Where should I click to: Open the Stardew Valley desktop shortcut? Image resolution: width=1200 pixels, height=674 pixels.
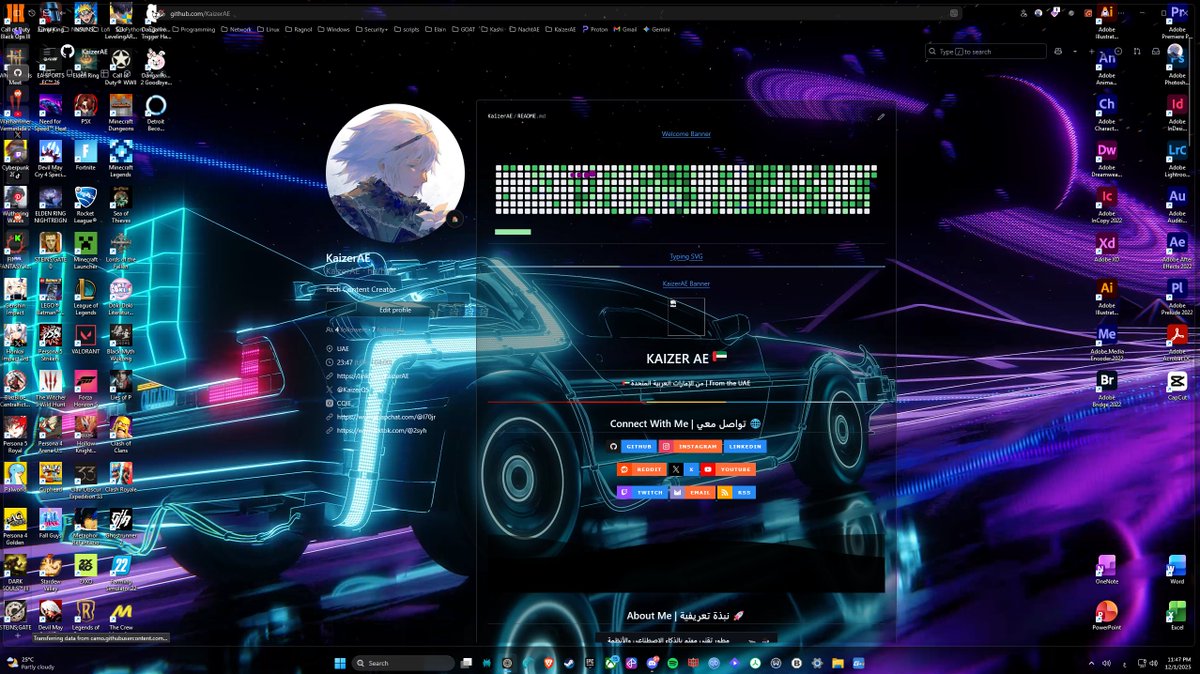tap(50, 571)
